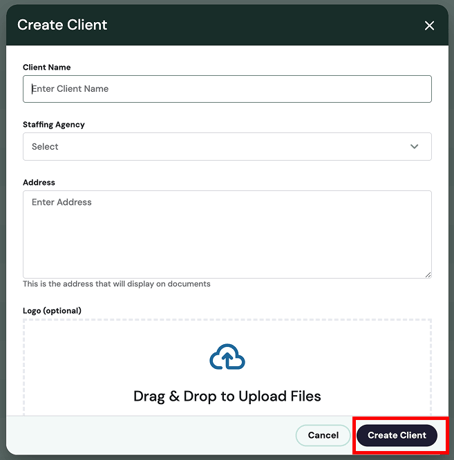Image resolution: width=454 pixels, height=460 pixels.
Task: Cancel the client creation
Action: coord(323,435)
